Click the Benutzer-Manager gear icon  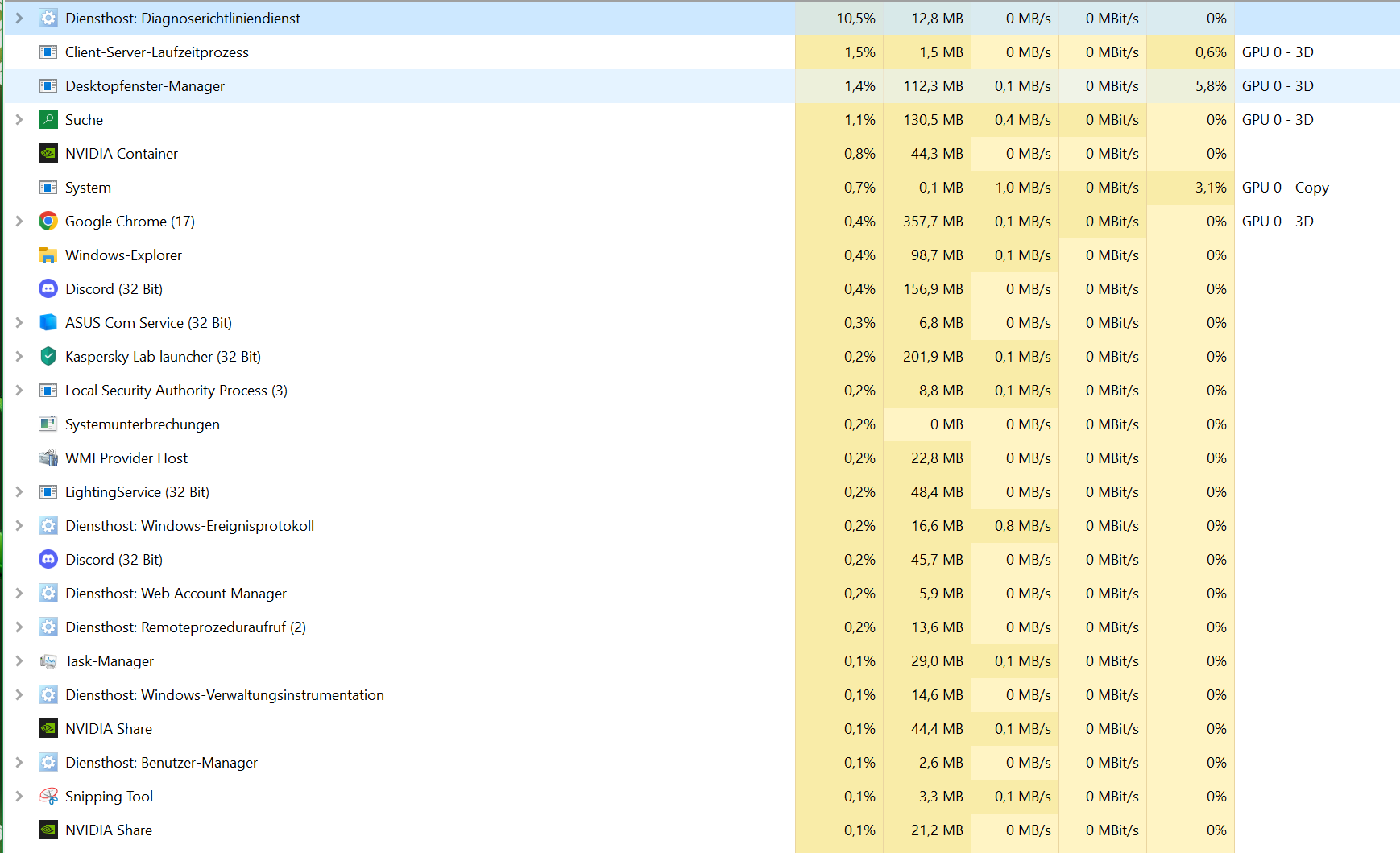pyautogui.click(x=48, y=762)
